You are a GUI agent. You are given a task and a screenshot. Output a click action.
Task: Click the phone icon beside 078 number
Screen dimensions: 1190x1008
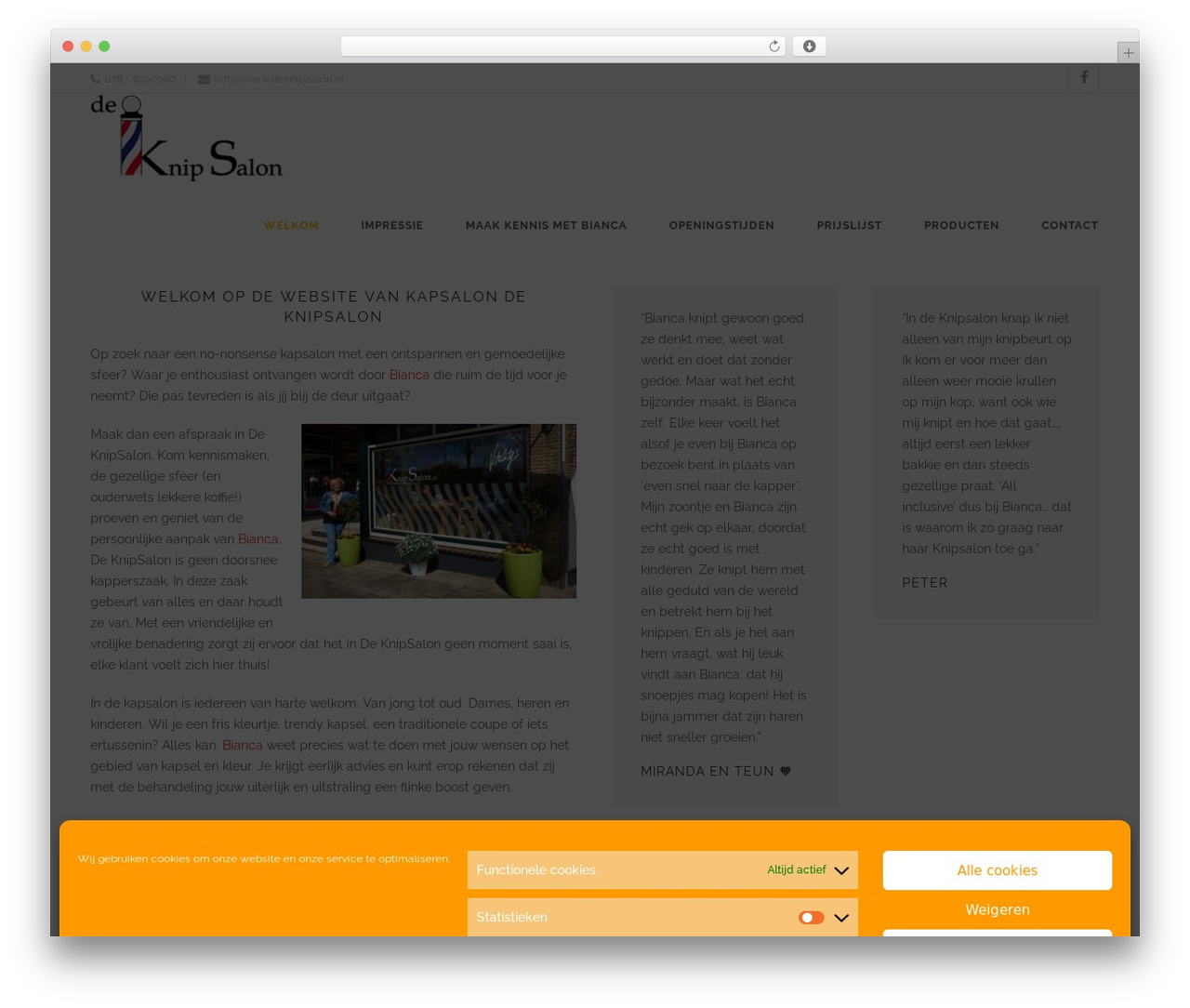(x=95, y=79)
